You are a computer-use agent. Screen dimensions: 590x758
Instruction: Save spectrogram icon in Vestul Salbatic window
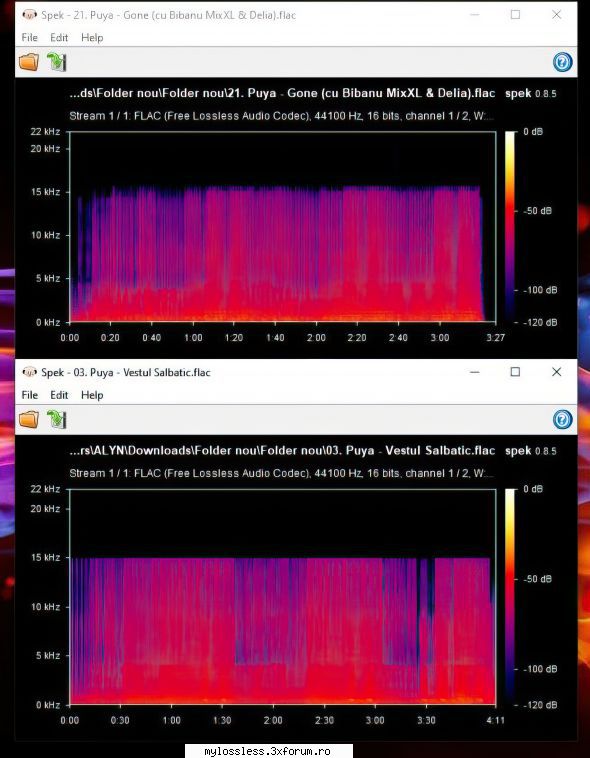[x=57, y=419]
